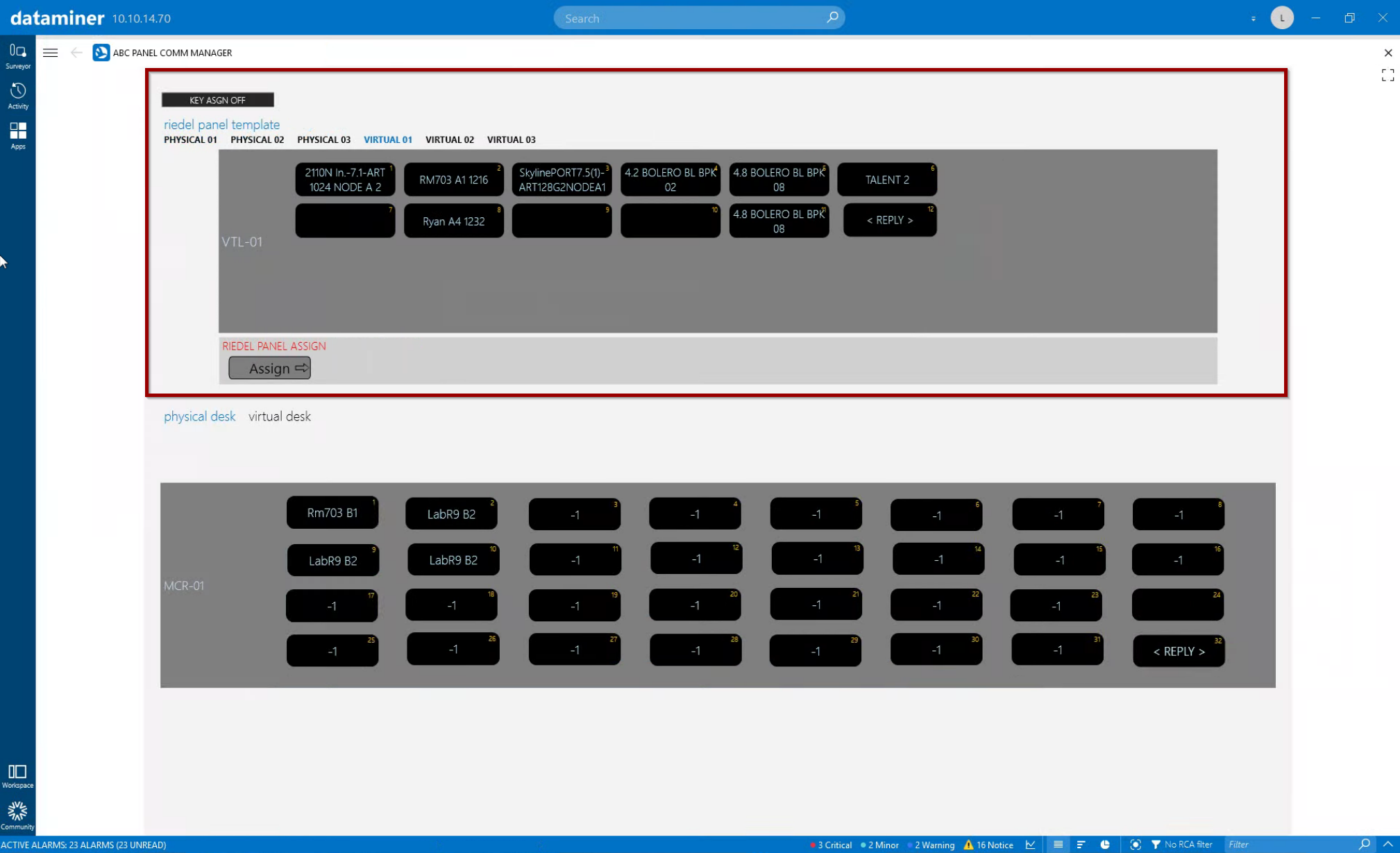Switch to the physical desk tab
1400x853 pixels.
(199, 416)
